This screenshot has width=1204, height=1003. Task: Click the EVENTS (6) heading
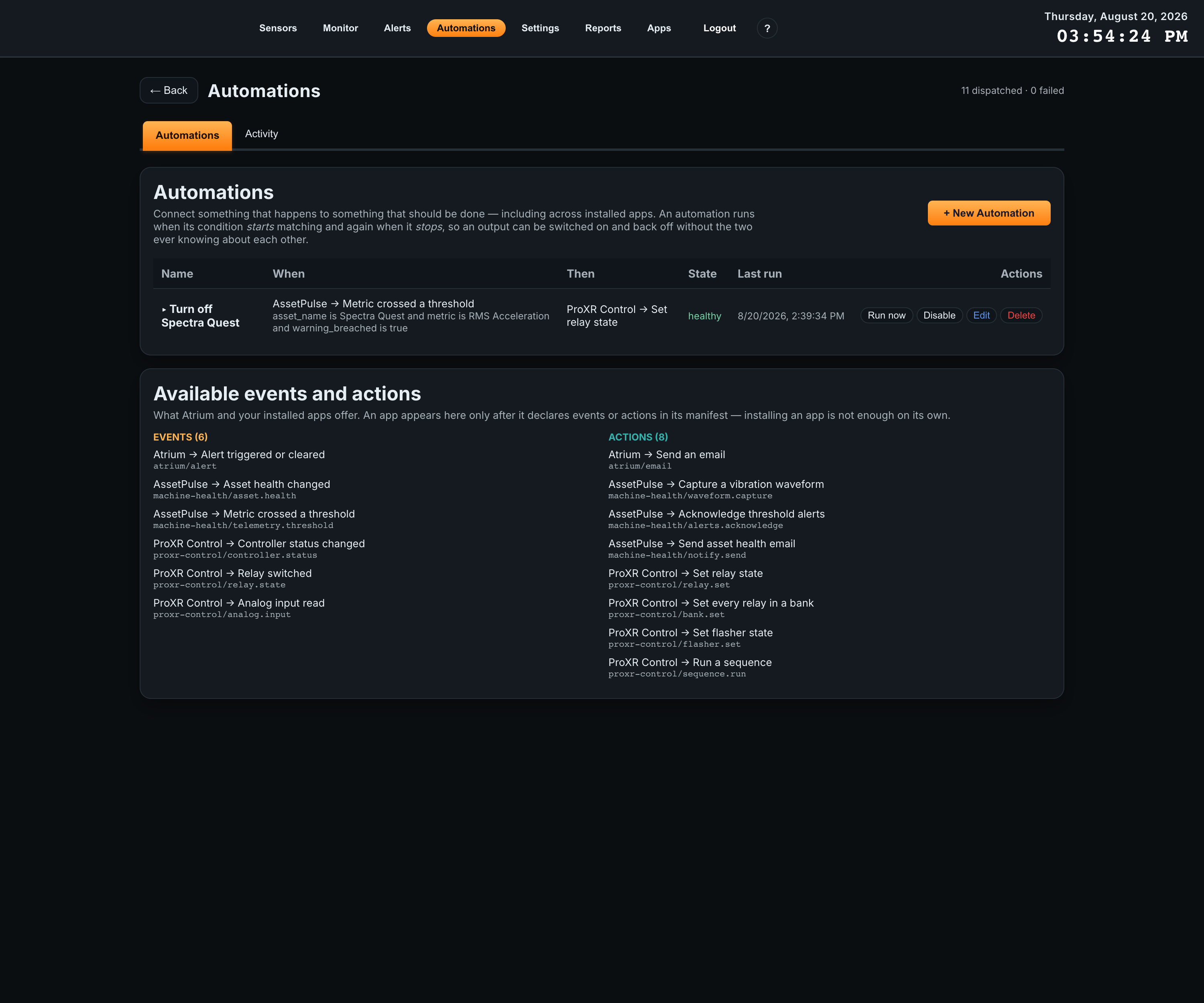(181, 437)
